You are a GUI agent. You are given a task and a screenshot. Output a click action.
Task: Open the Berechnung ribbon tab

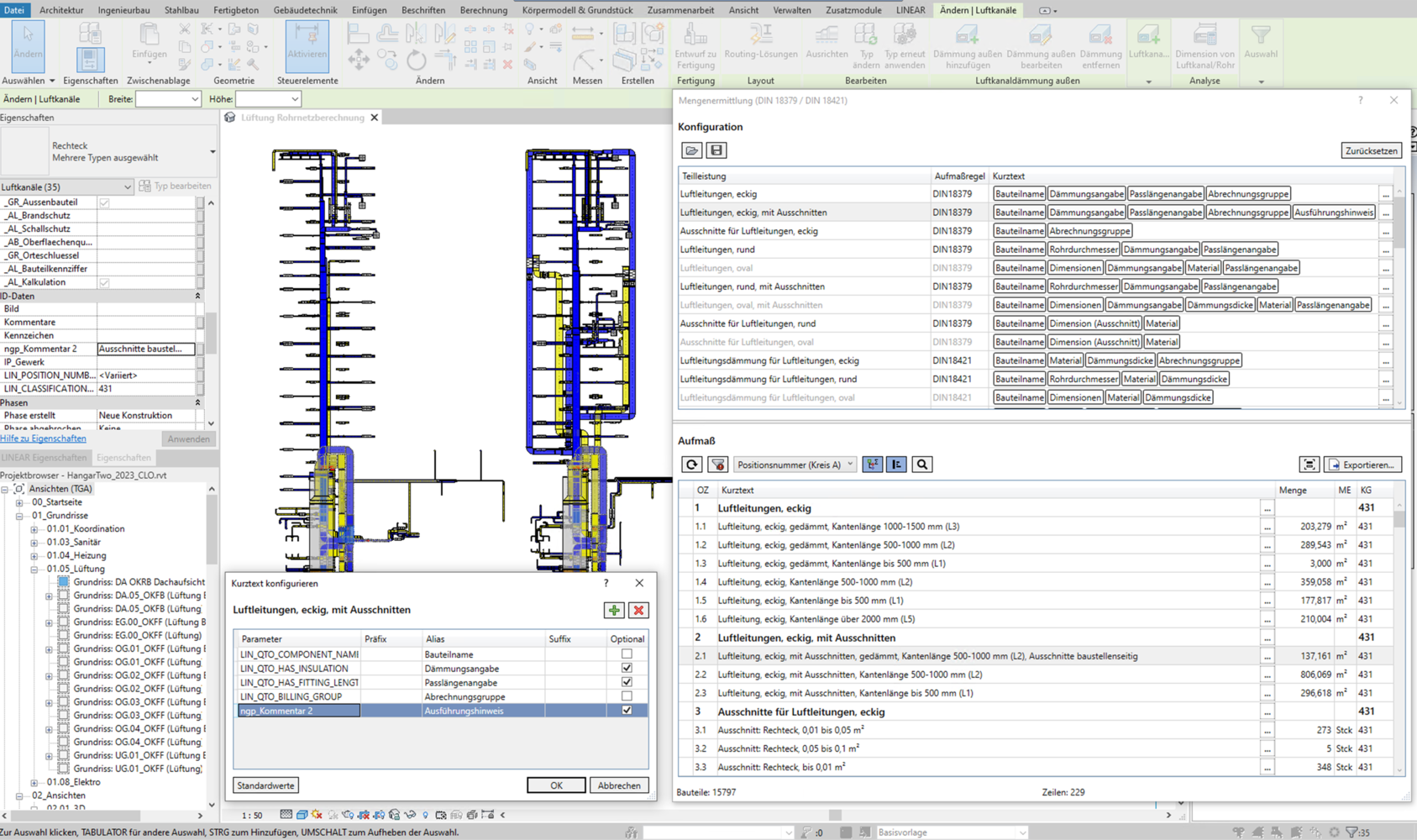click(483, 10)
